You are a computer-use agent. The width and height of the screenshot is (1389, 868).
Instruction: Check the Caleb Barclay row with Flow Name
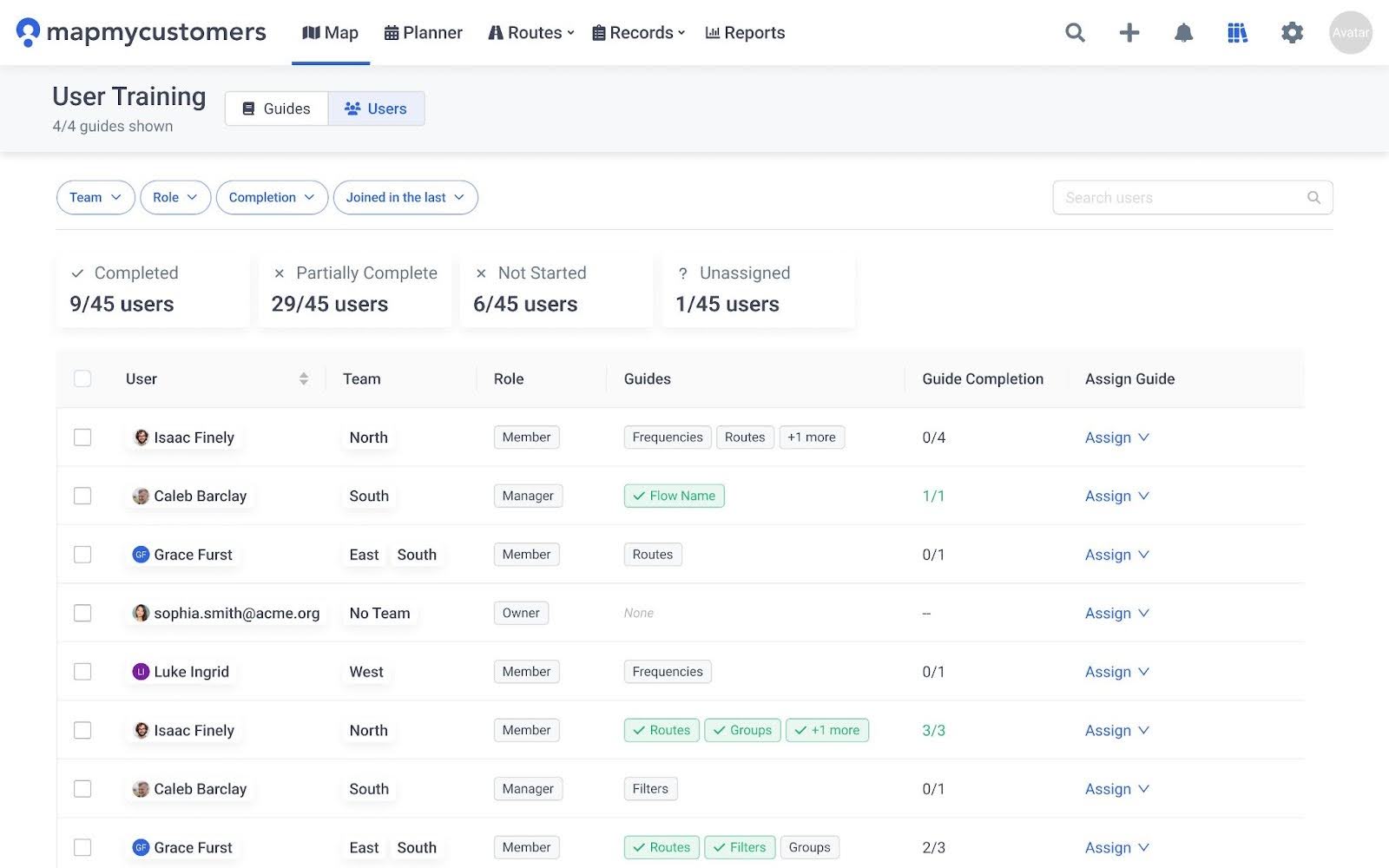click(x=82, y=496)
